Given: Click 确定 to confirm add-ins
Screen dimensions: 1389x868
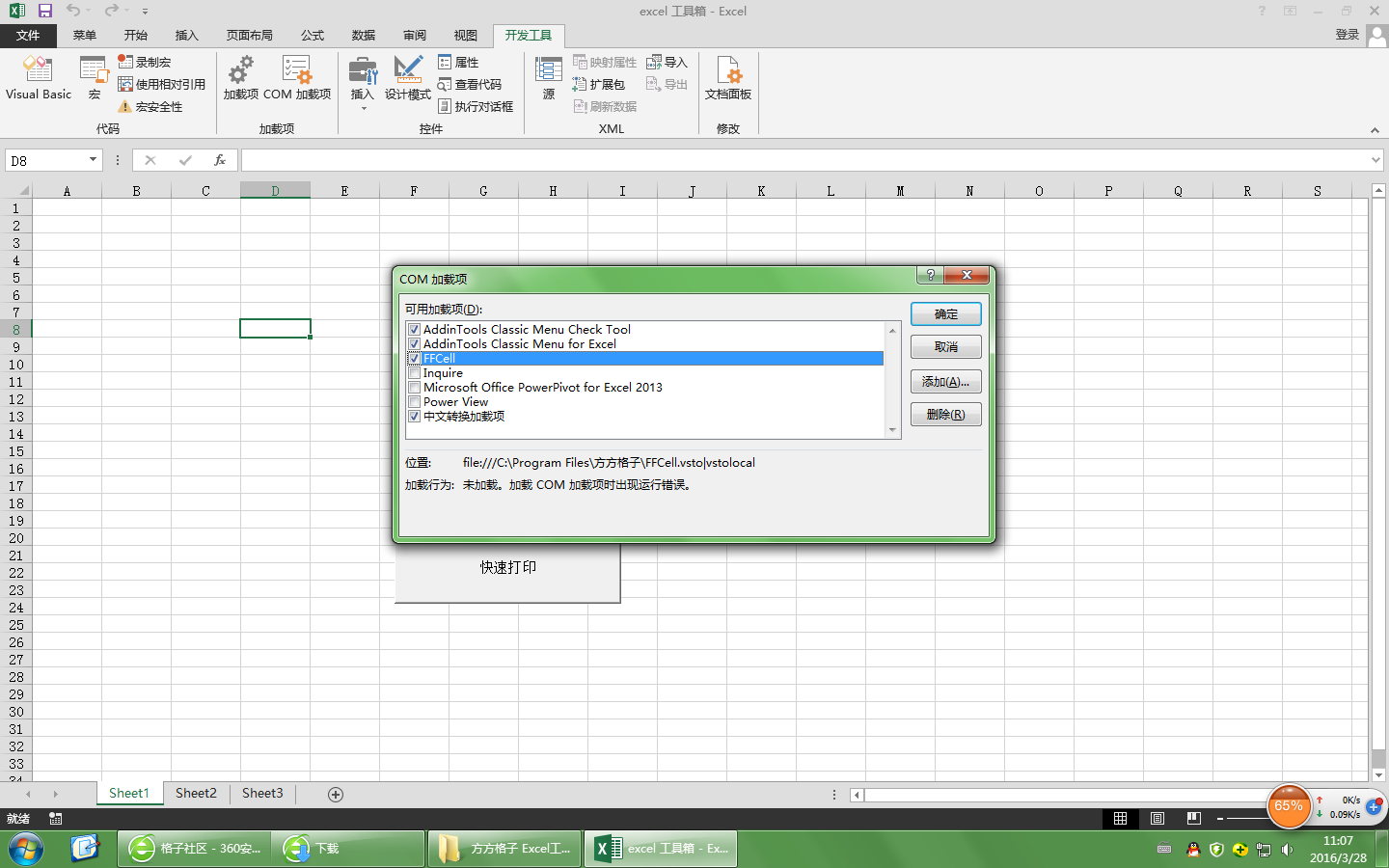Looking at the screenshot, I should (x=945, y=314).
